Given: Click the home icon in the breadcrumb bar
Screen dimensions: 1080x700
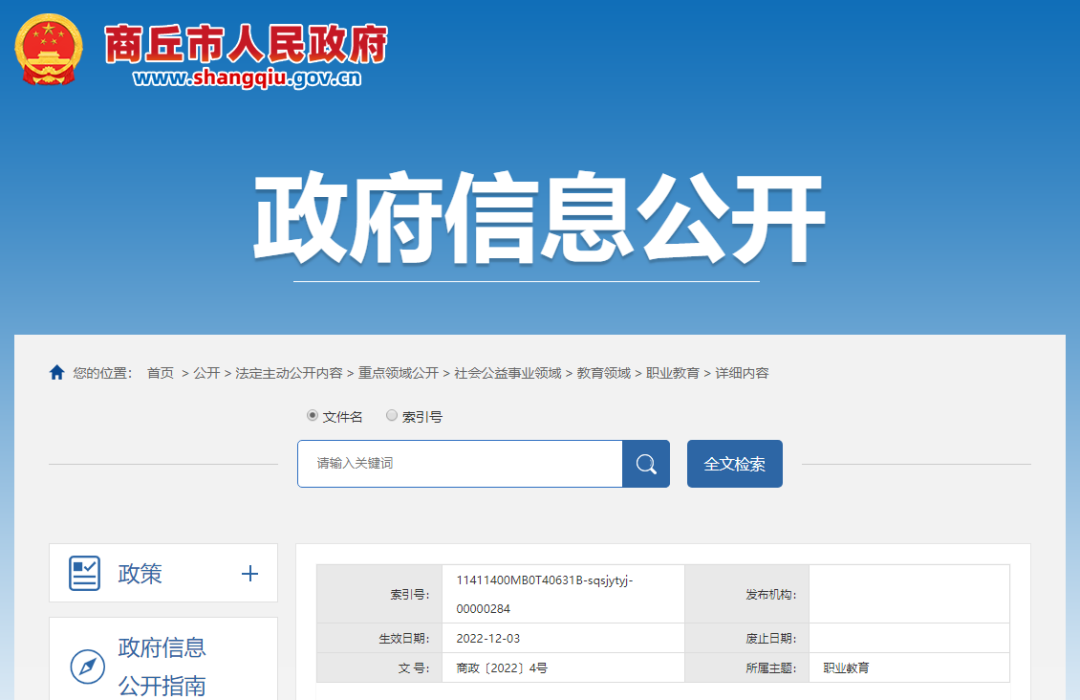Looking at the screenshot, I should click(57, 372).
